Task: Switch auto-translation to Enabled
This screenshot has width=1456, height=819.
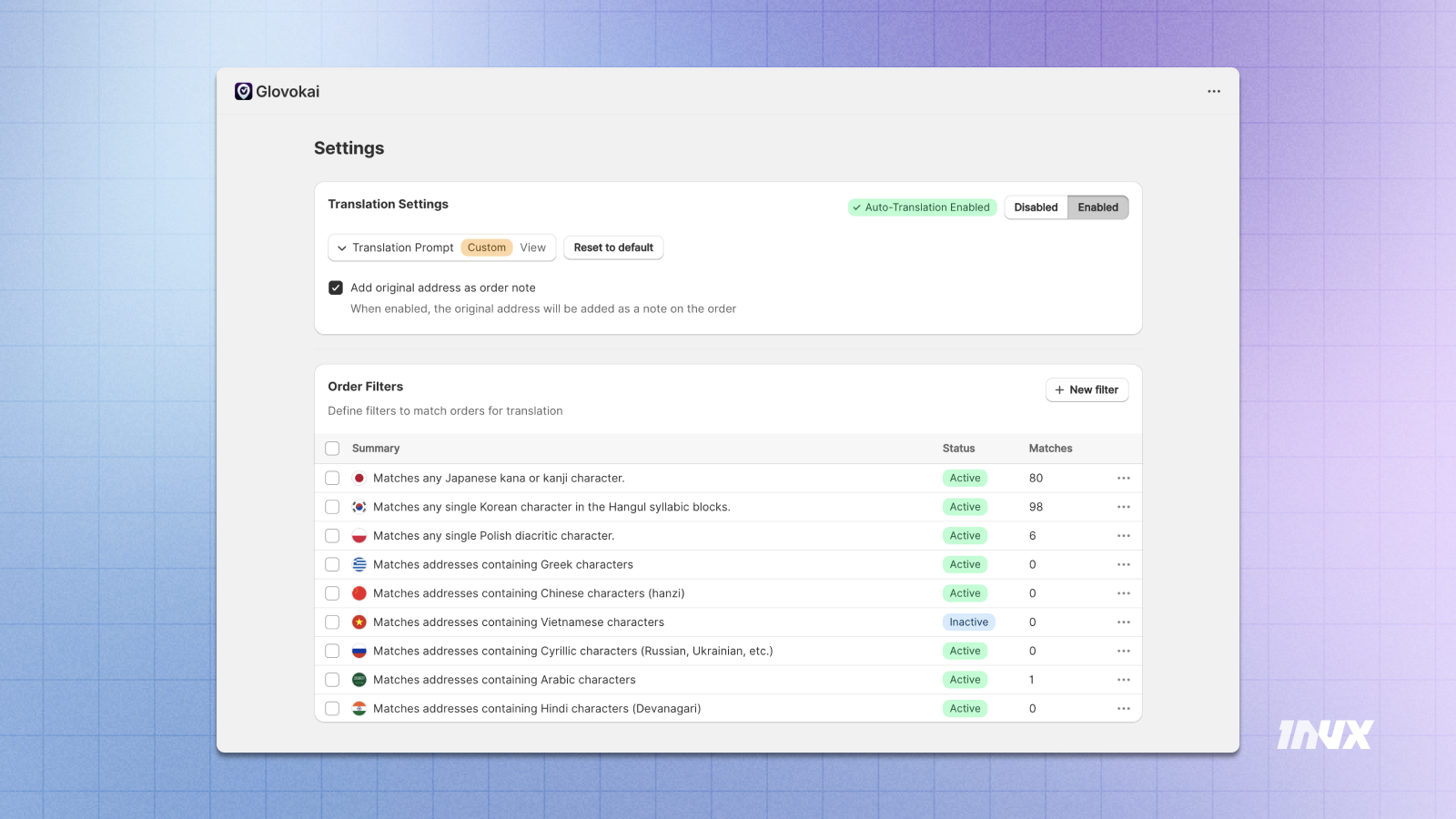Action: coord(1098,207)
